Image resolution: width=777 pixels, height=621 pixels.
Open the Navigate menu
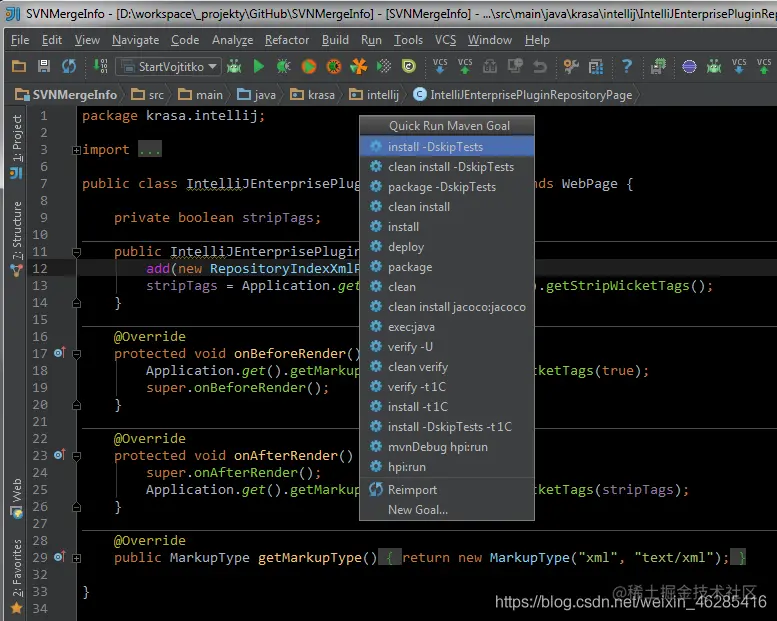click(135, 40)
